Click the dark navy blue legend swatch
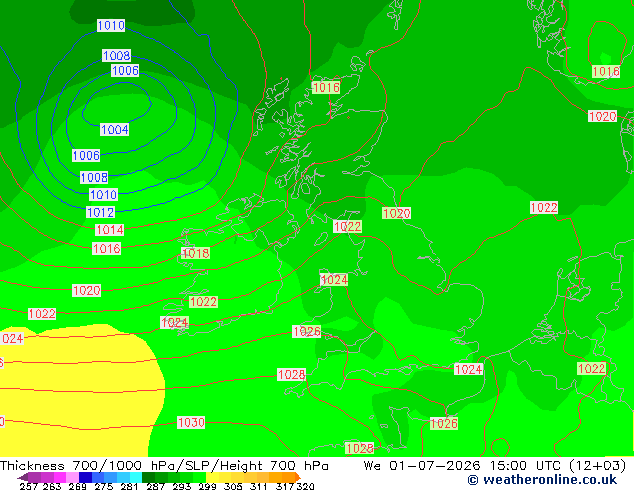This screenshot has height=490, width=634. (85, 477)
